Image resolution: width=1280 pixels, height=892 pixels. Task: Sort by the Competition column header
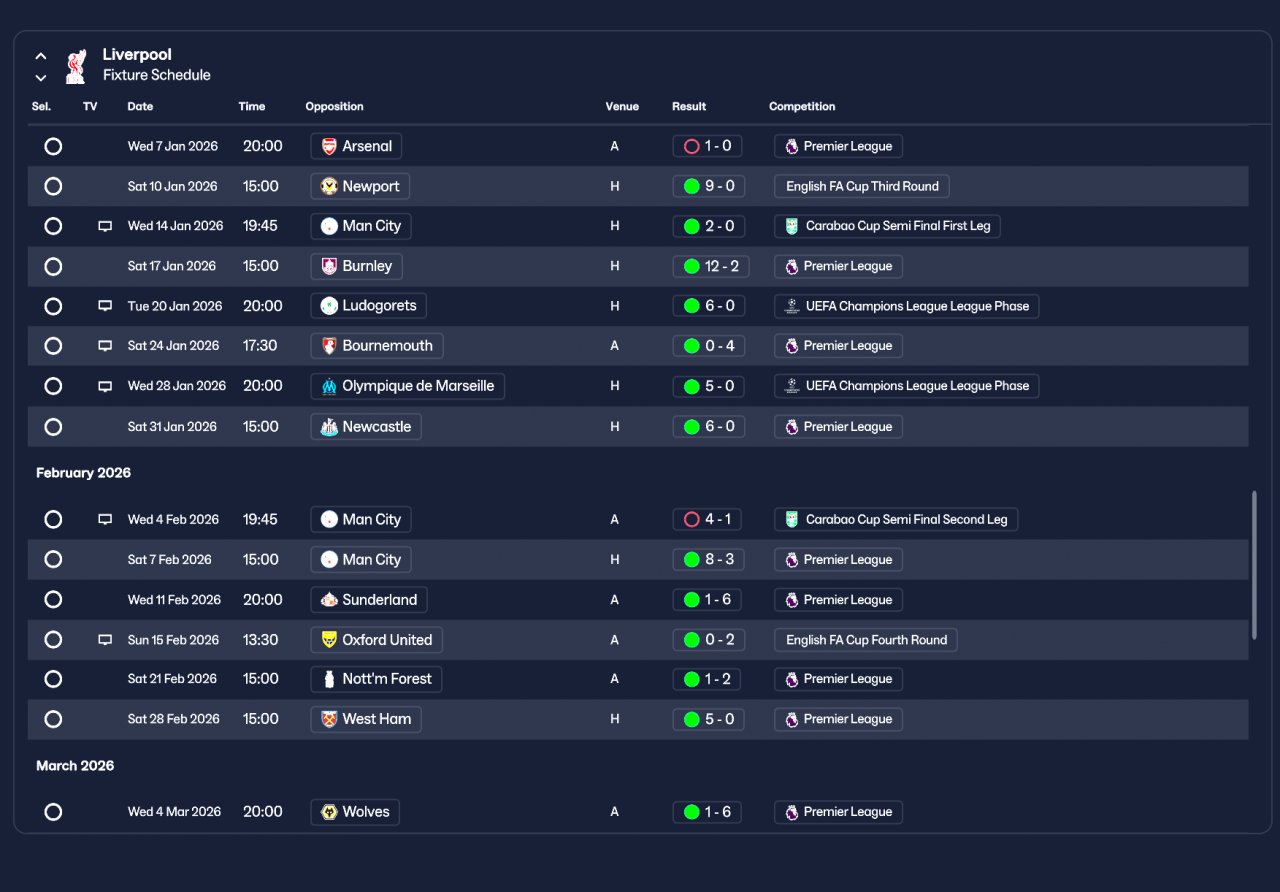pyautogui.click(x=802, y=106)
